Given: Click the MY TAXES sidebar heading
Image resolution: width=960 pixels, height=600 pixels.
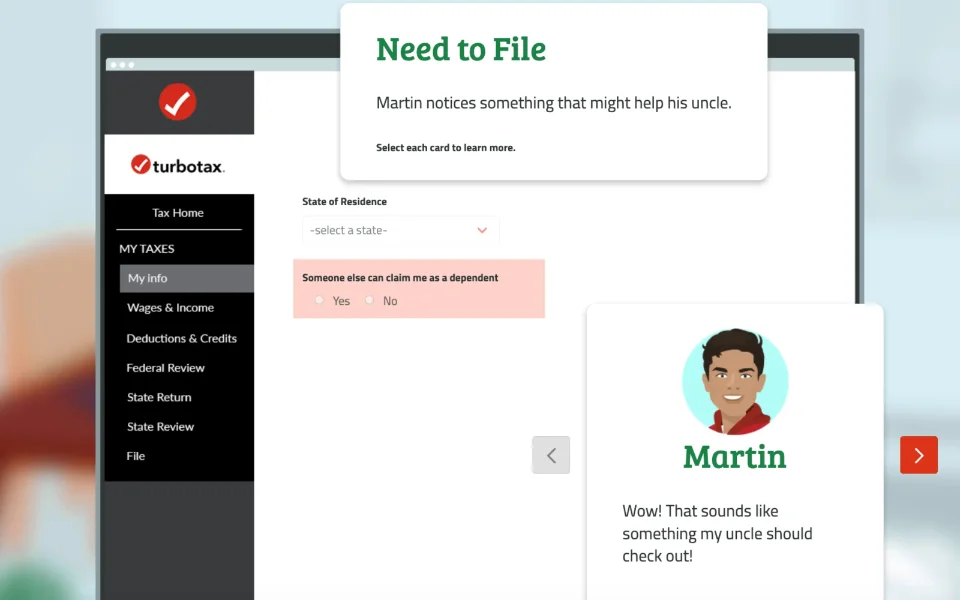Looking at the screenshot, I should (x=147, y=249).
